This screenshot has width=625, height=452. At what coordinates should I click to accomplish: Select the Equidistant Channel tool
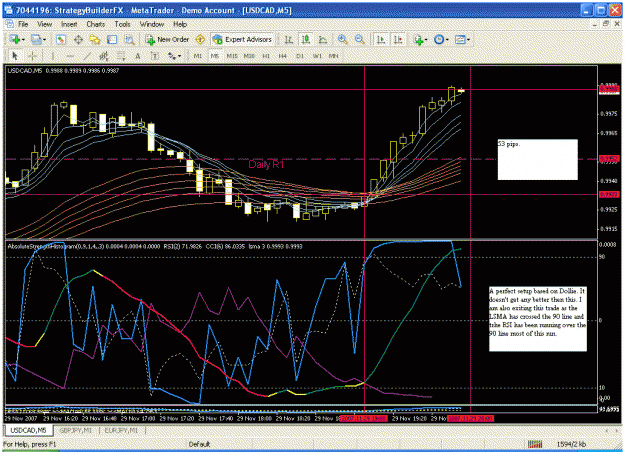(104, 56)
